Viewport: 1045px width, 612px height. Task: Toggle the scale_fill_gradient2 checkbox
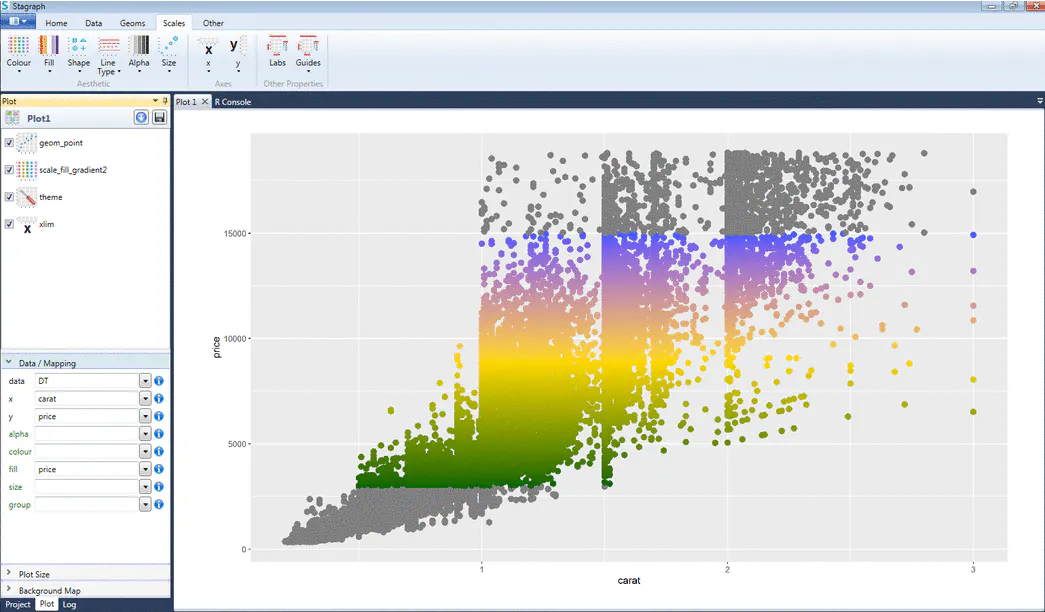click(x=9, y=170)
